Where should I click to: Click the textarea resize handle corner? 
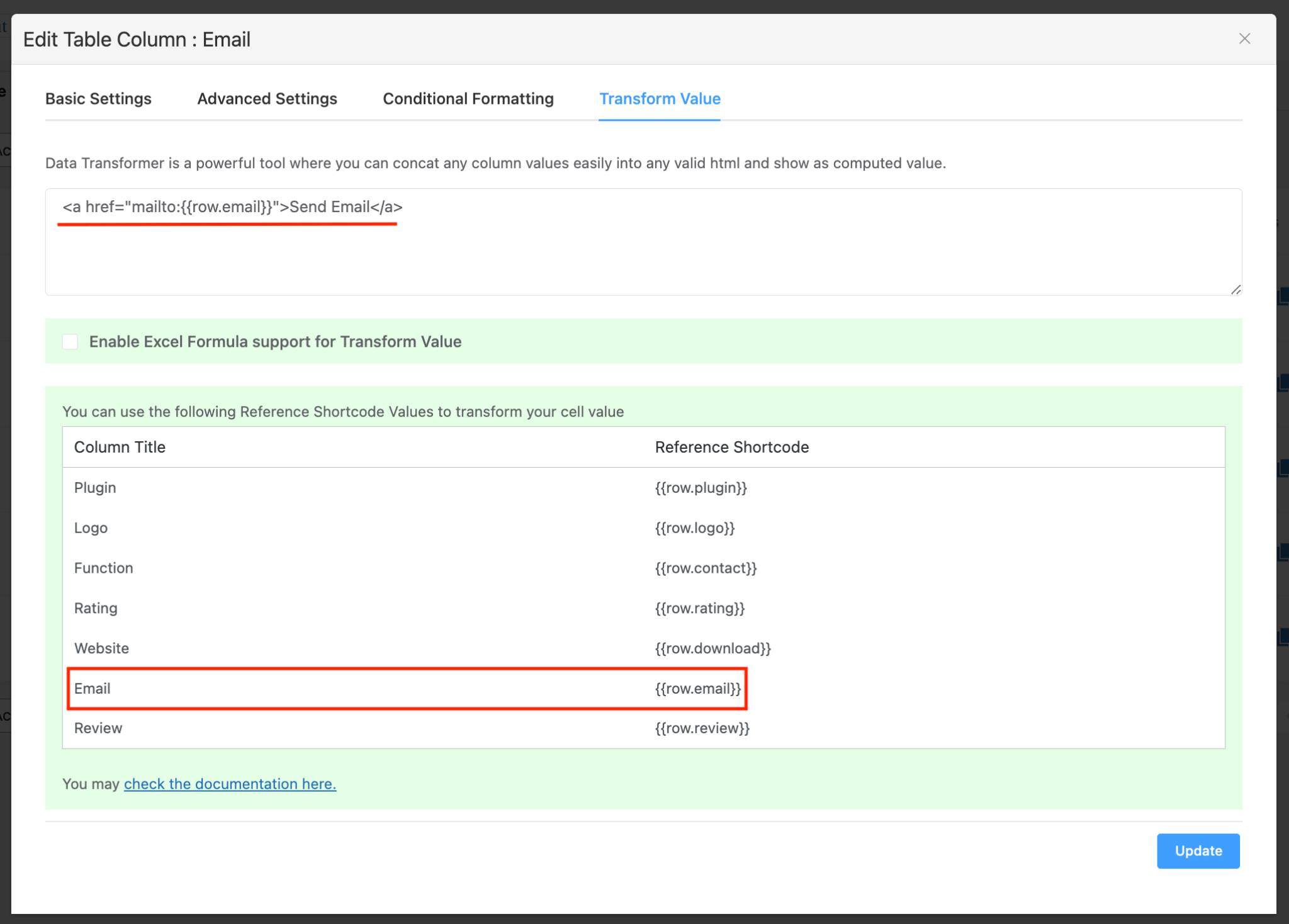[x=1236, y=290]
